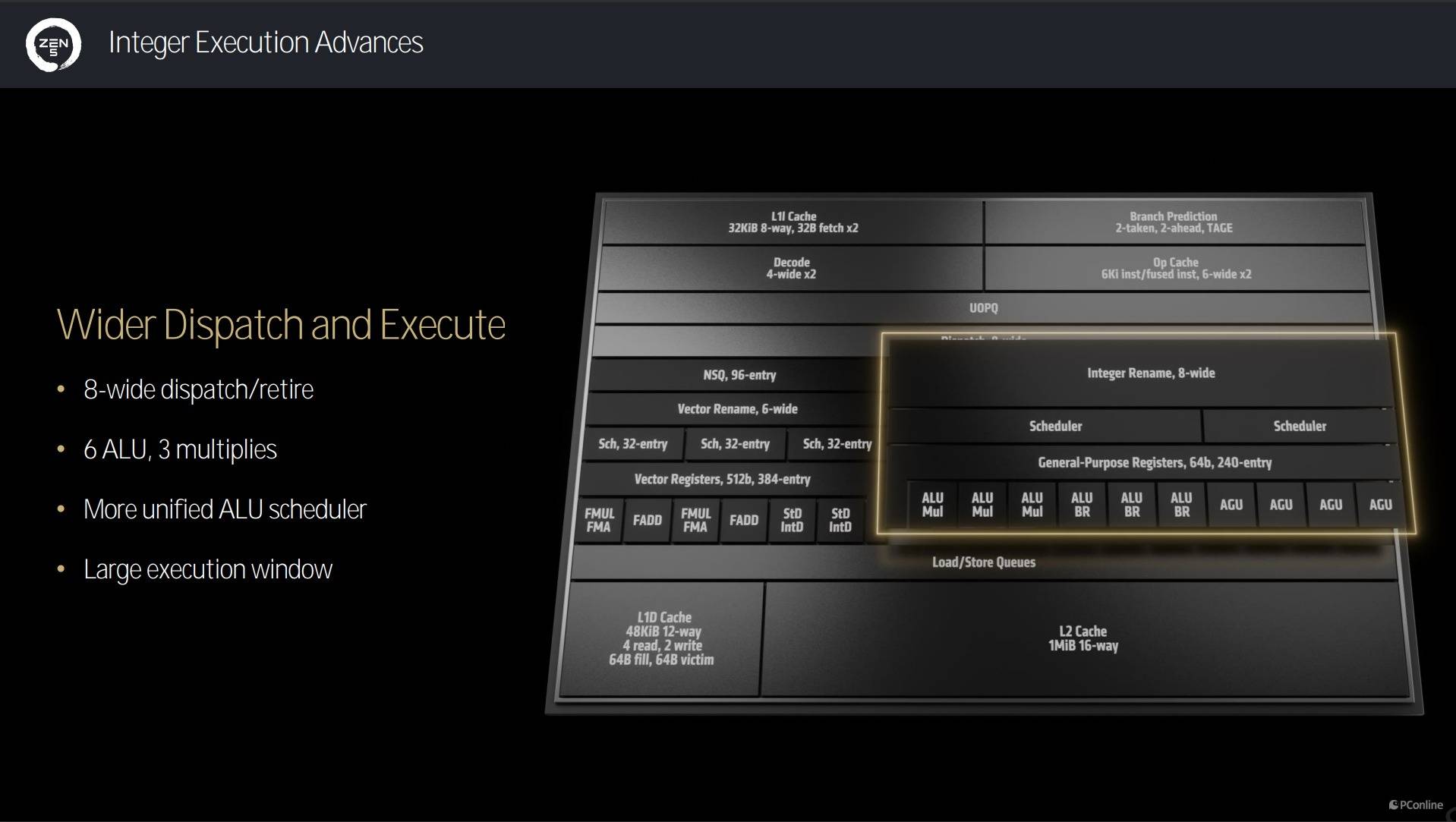Click the Integer Rename, 8-wide block
The height and width of the screenshot is (822, 1456).
(x=1150, y=373)
